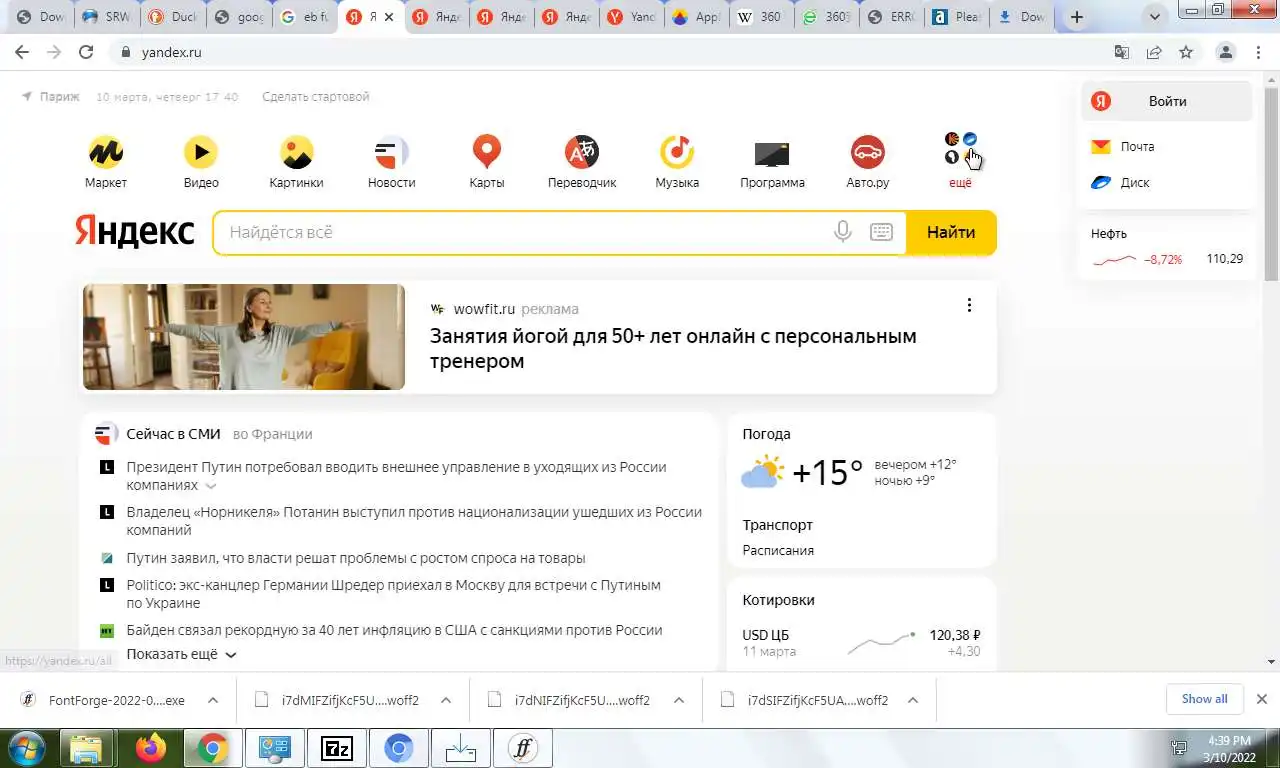Open the Картинки images icon
The image size is (1280, 768).
coord(296,152)
